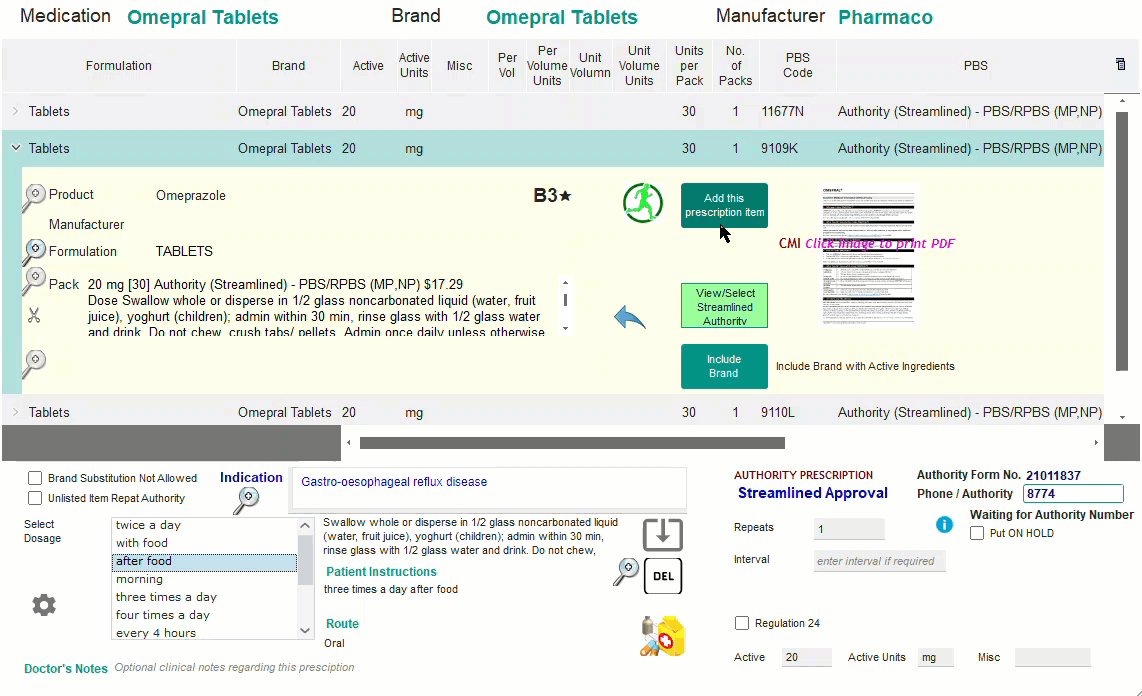Select 'four times a day' dosage option
This screenshot has height=696, width=1142.
coord(204,615)
